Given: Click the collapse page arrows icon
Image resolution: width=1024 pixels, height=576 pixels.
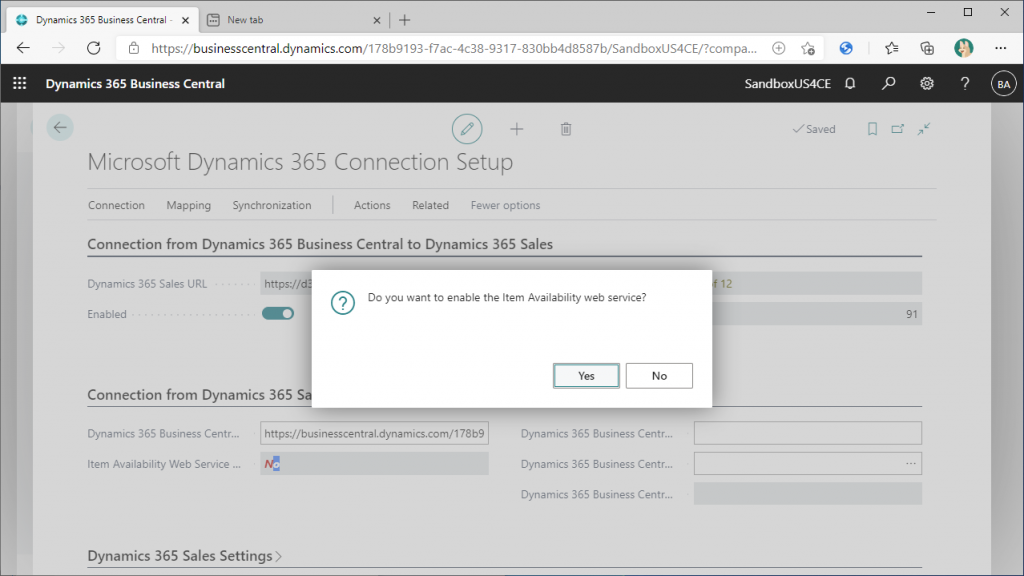Looking at the screenshot, I should (923, 129).
